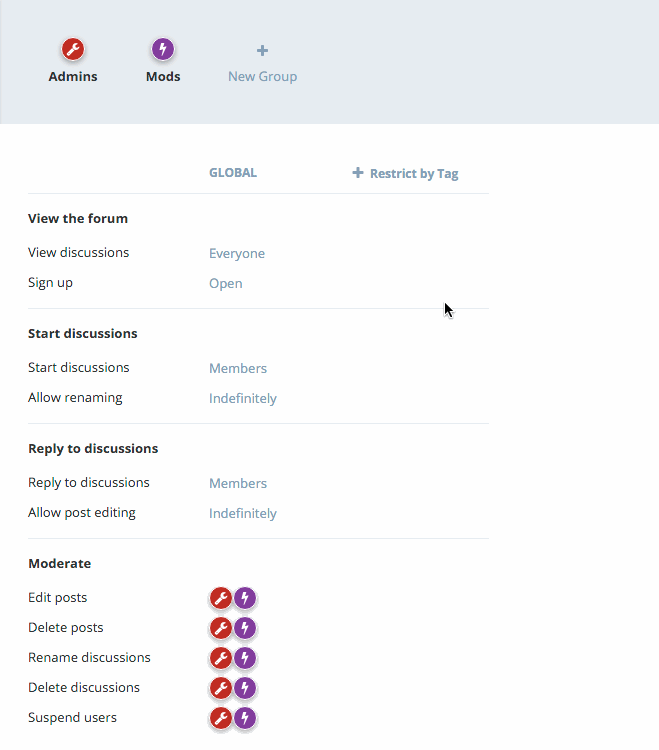The width and height of the screenshot is (659, 750).
Task: Select the Admins group label
Action: (73, 76)
